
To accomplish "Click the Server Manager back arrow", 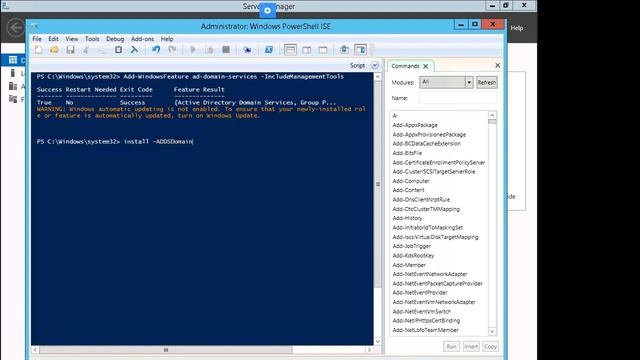I will pyautogui.click(x=16, y=28).
